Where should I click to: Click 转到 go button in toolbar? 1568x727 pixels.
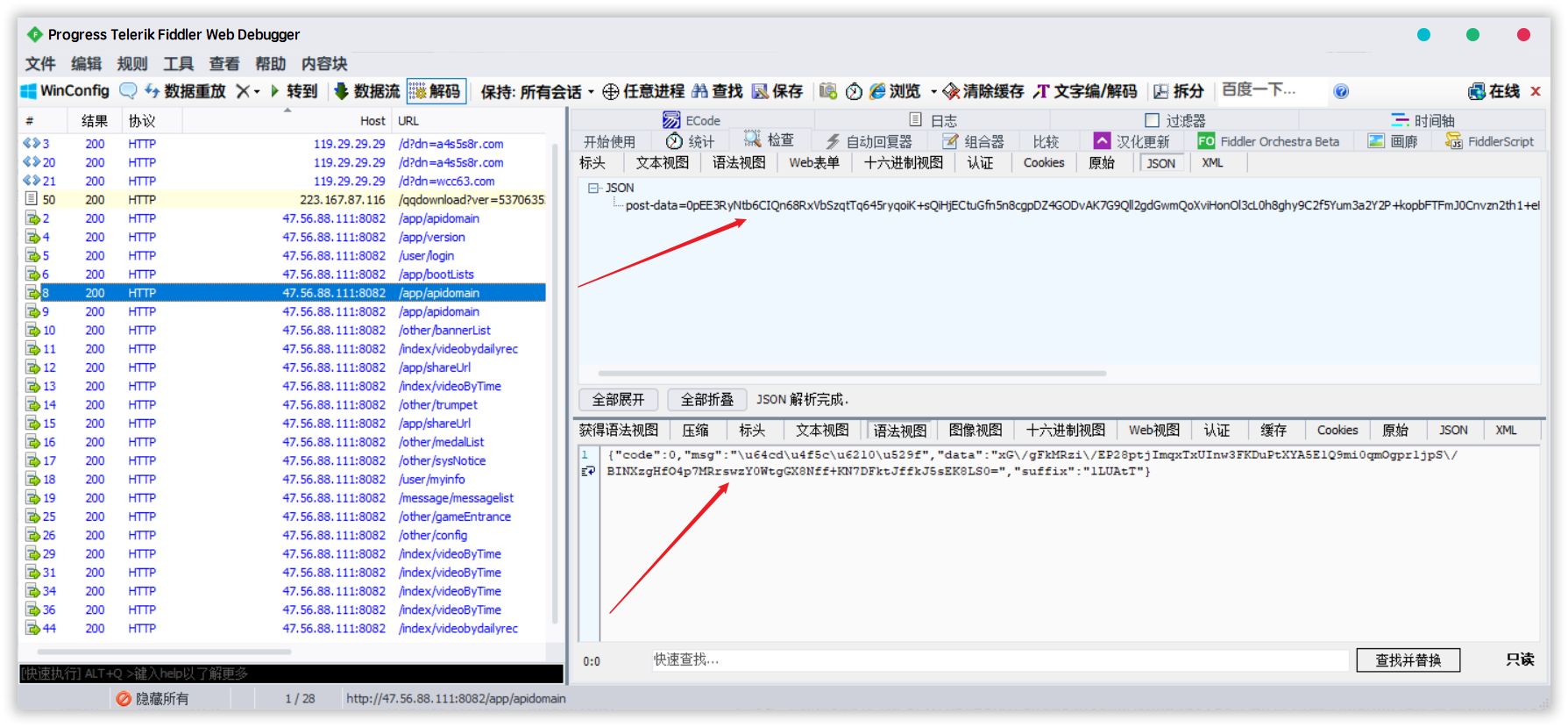pyautogui.click(x=294, y=90)
